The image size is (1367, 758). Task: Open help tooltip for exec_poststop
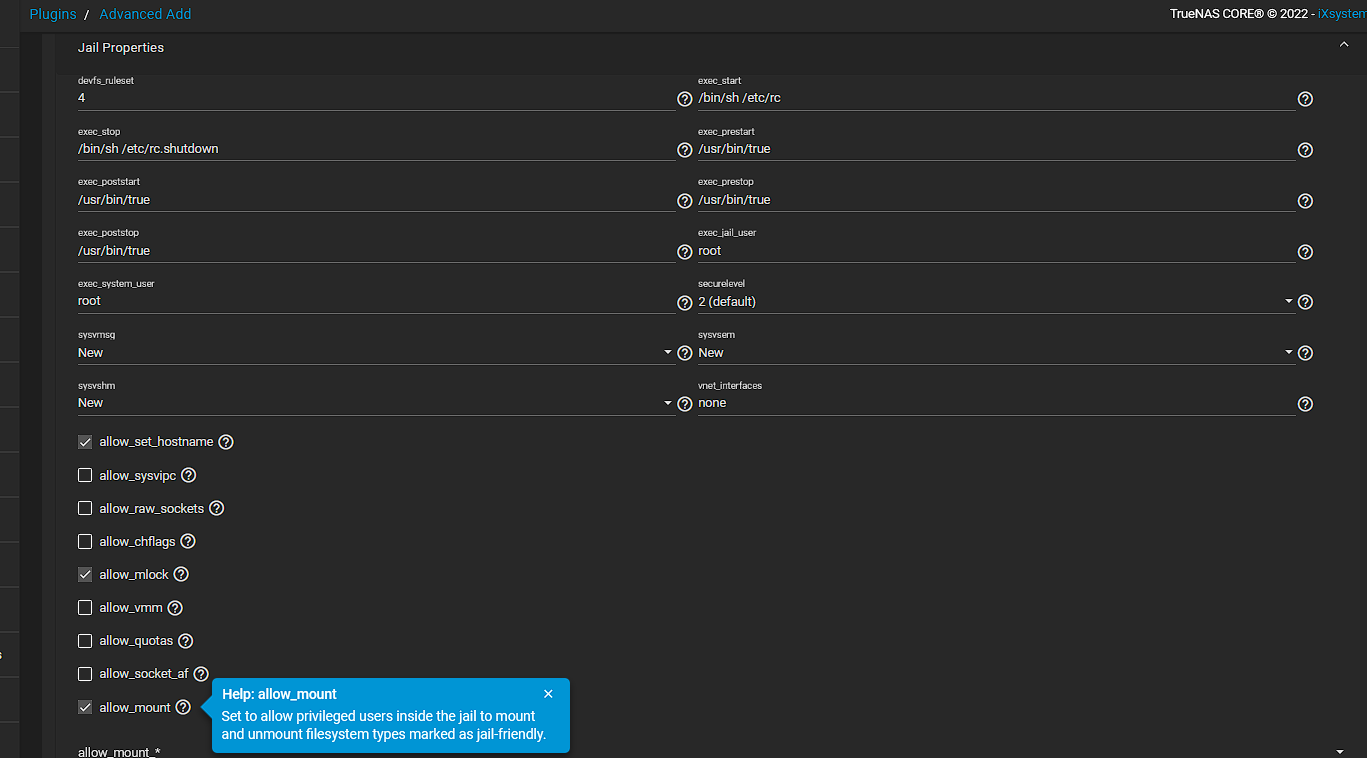tap(685, 252)
